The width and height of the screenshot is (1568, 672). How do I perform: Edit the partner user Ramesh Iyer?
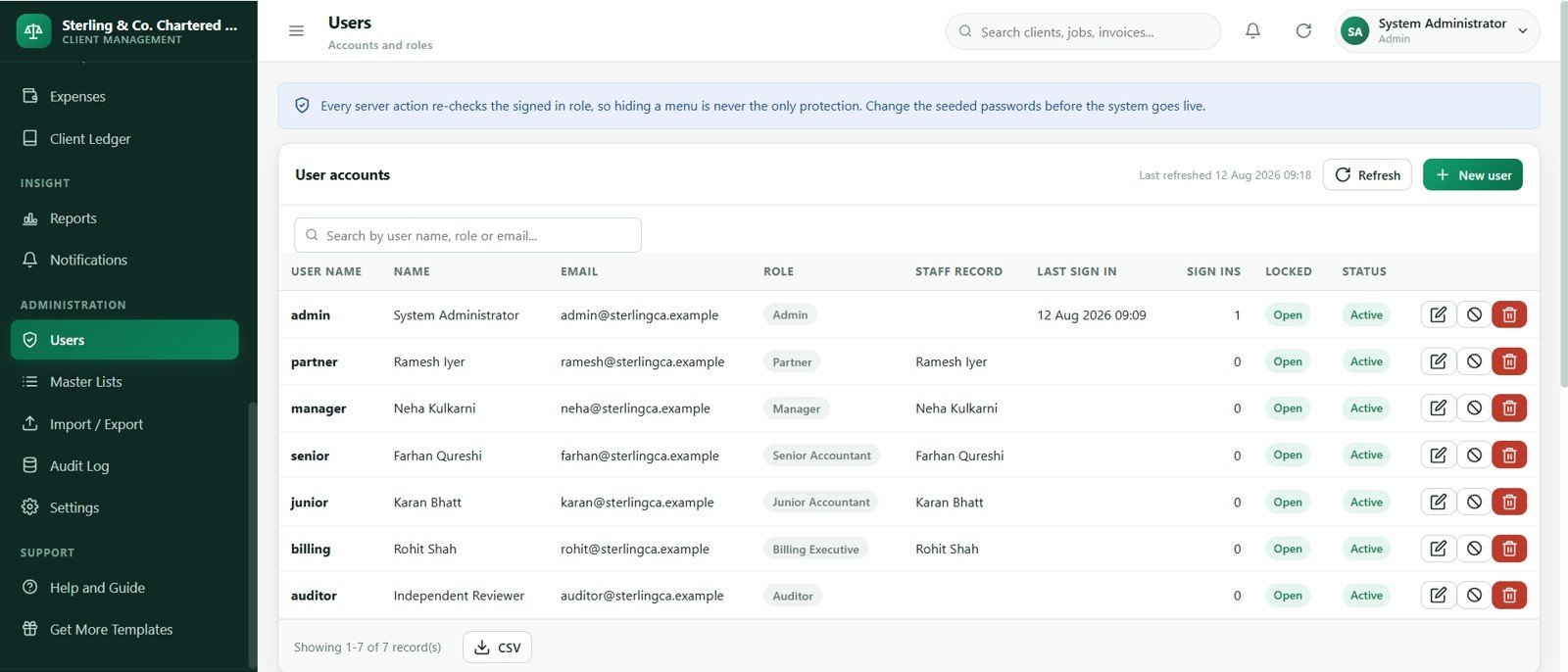pyautogui.click(x=1438, y=361)
